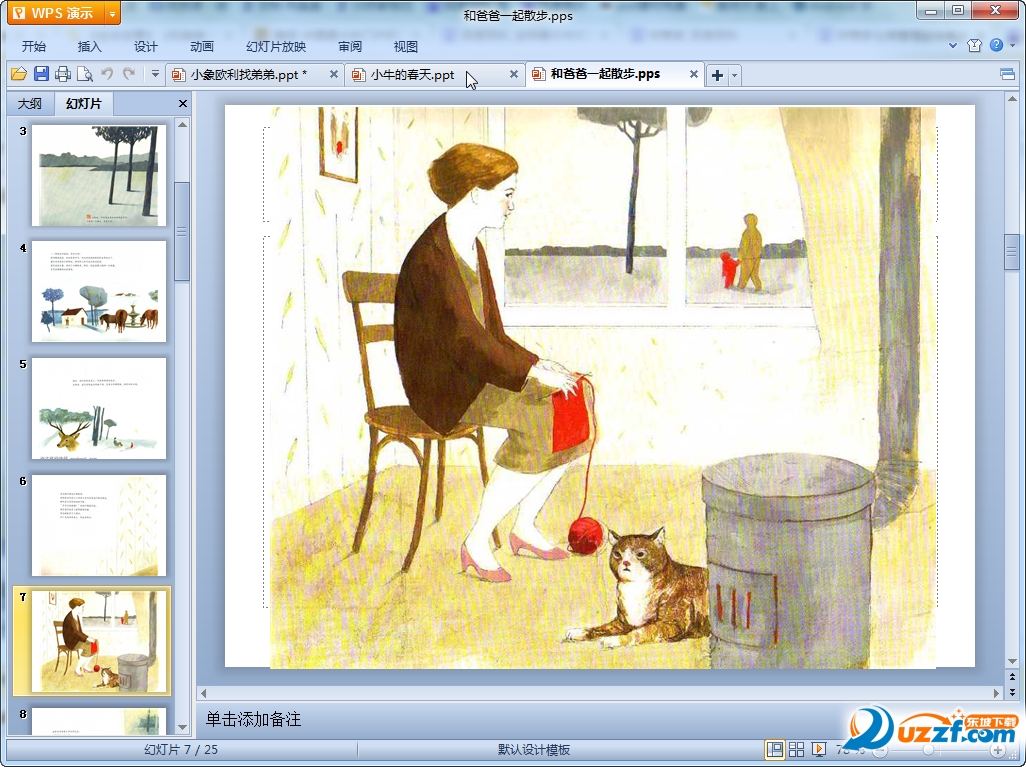Close the slide thumbnail pane

pyautogui.click(x=183, y=103)
